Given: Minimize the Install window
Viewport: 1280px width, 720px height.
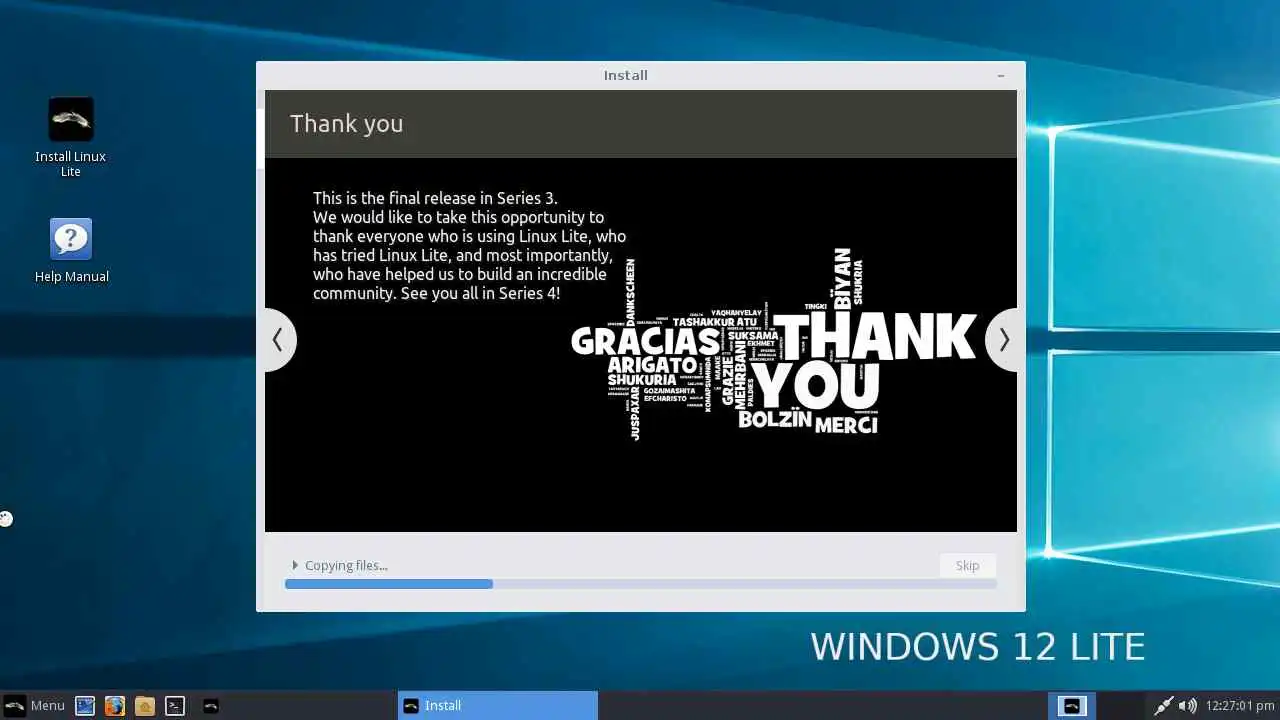Looking at the screenshot, I should (x=1001, y=75).
